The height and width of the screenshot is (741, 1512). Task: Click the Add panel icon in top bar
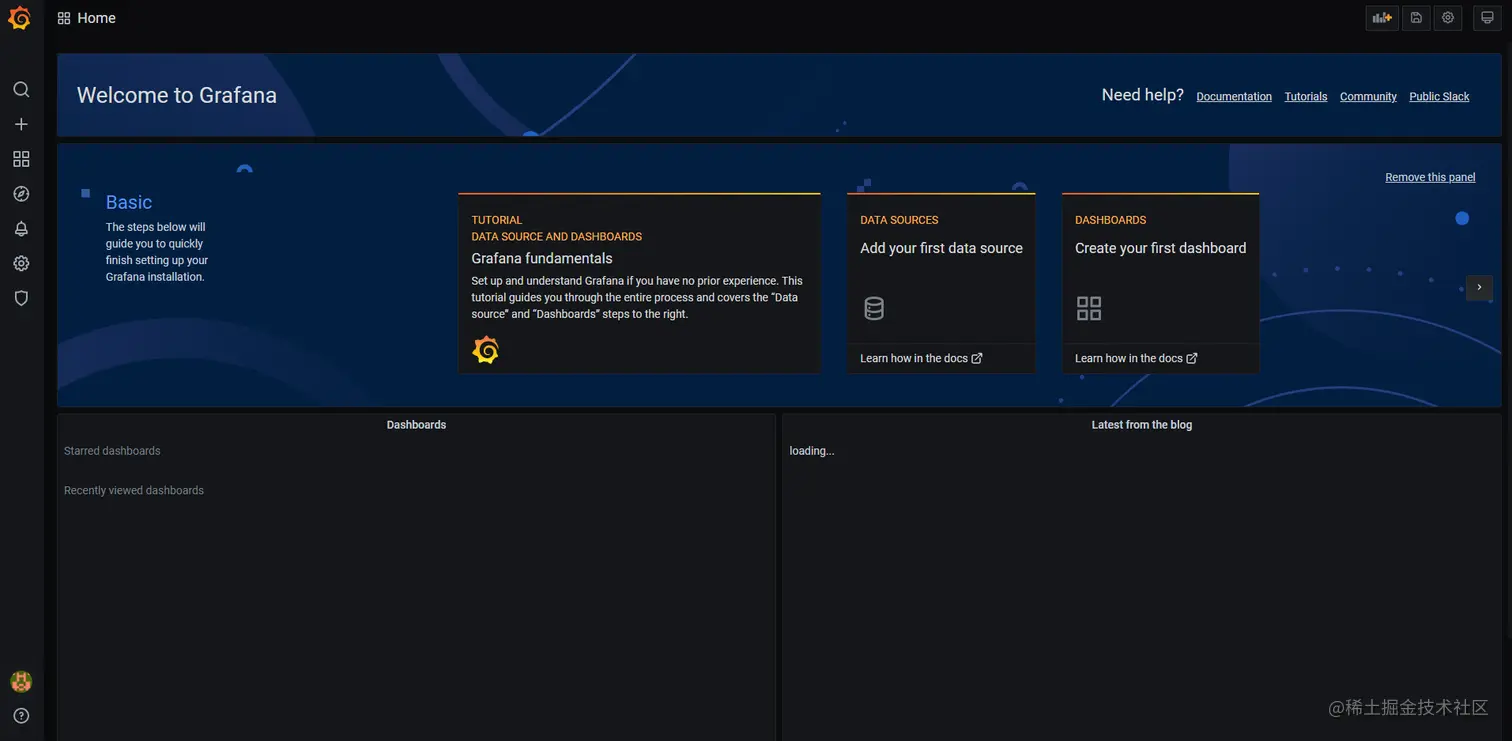(1382, 18)
